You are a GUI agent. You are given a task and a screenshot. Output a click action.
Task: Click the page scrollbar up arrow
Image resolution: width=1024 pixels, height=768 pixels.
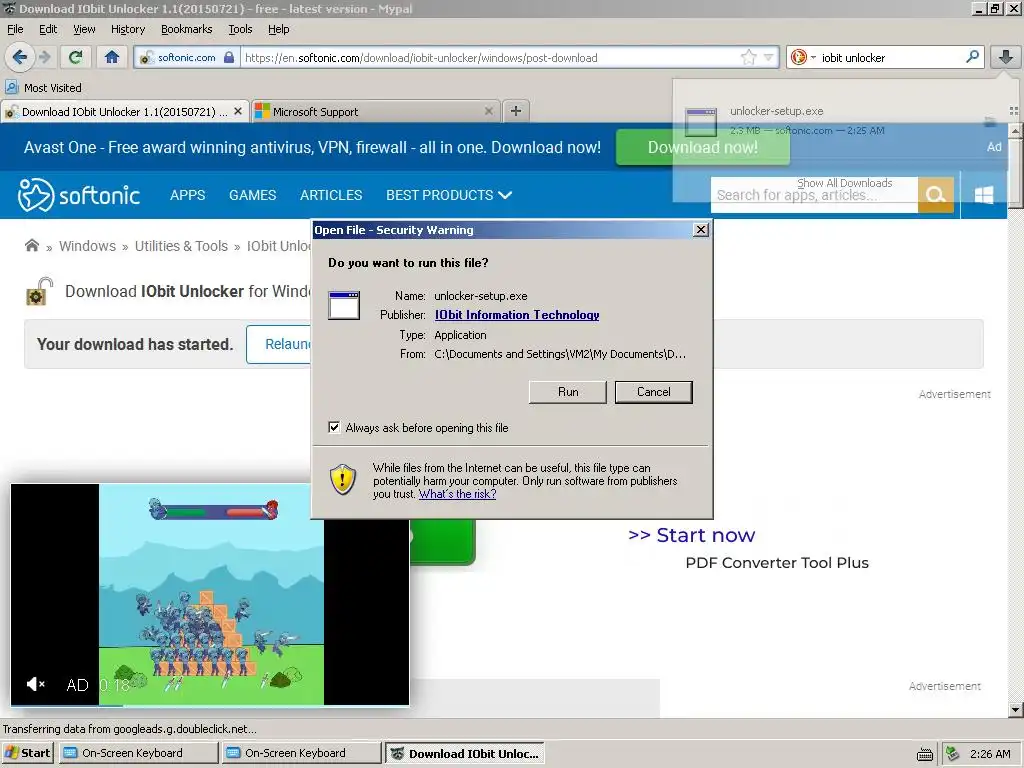coord(1015,131)
